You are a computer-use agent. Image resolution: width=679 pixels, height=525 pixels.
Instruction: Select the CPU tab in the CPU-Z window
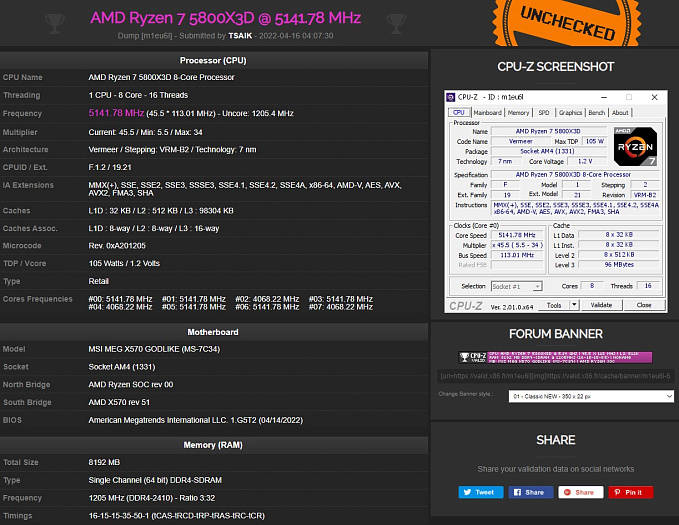[459, 113]
